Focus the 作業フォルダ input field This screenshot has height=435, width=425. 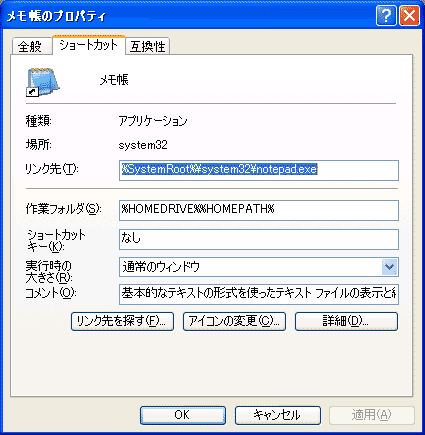click(259, 210)
